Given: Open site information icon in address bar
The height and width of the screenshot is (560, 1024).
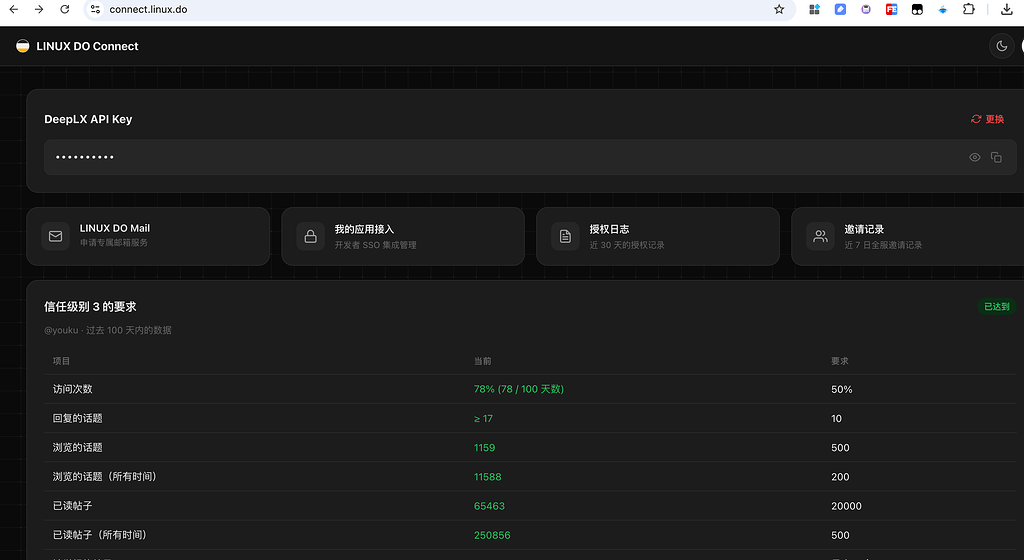Looking at the screenshot, I should tap(95, 9).
